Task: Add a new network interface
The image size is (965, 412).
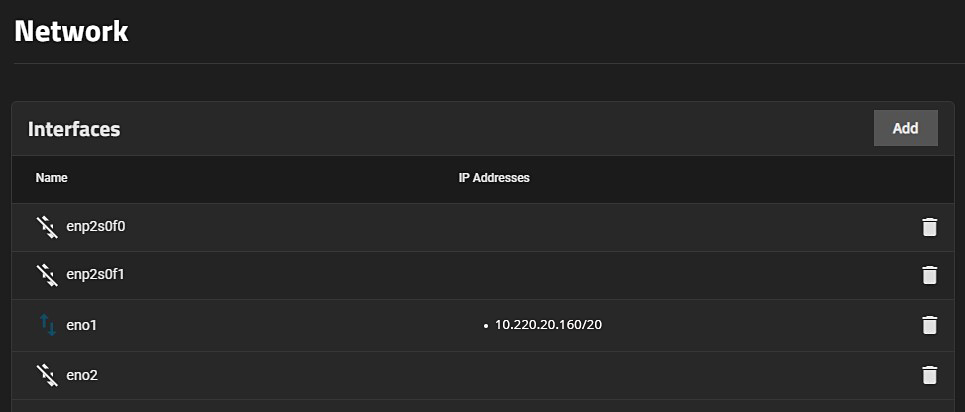Action: (x=905, y=129)
